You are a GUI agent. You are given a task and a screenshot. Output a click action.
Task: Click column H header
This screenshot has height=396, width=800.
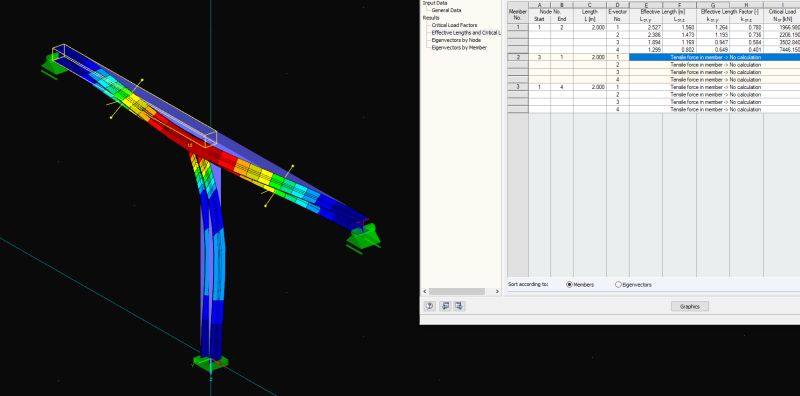[746, 5]
